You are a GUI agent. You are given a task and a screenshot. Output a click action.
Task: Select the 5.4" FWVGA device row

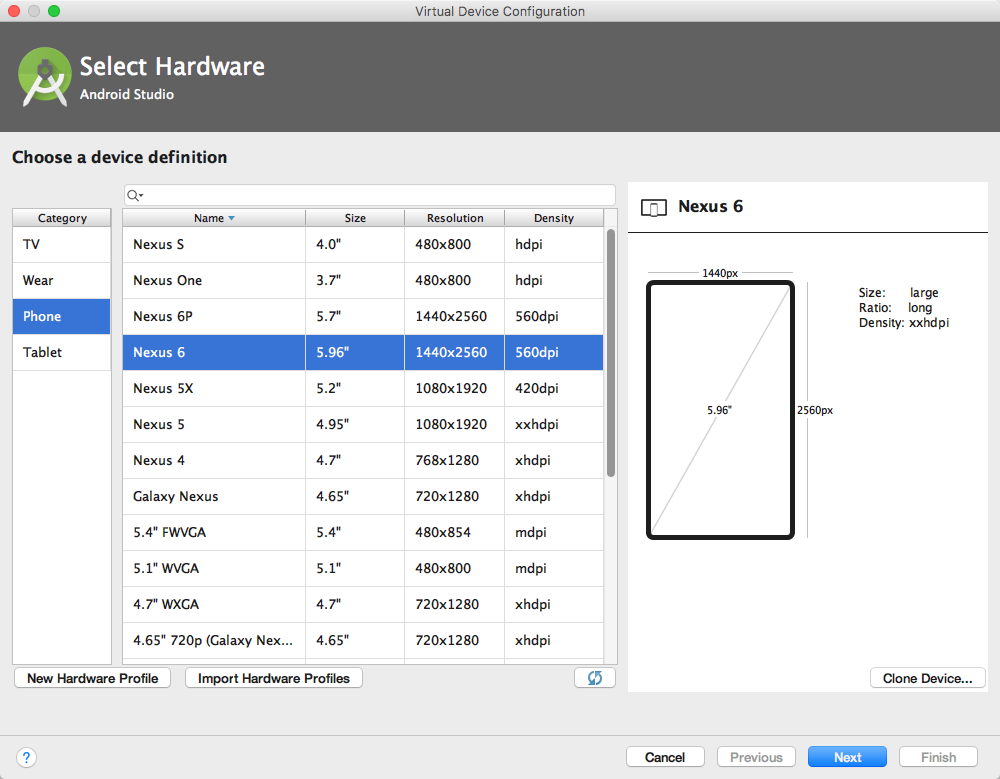pos(363,532)
